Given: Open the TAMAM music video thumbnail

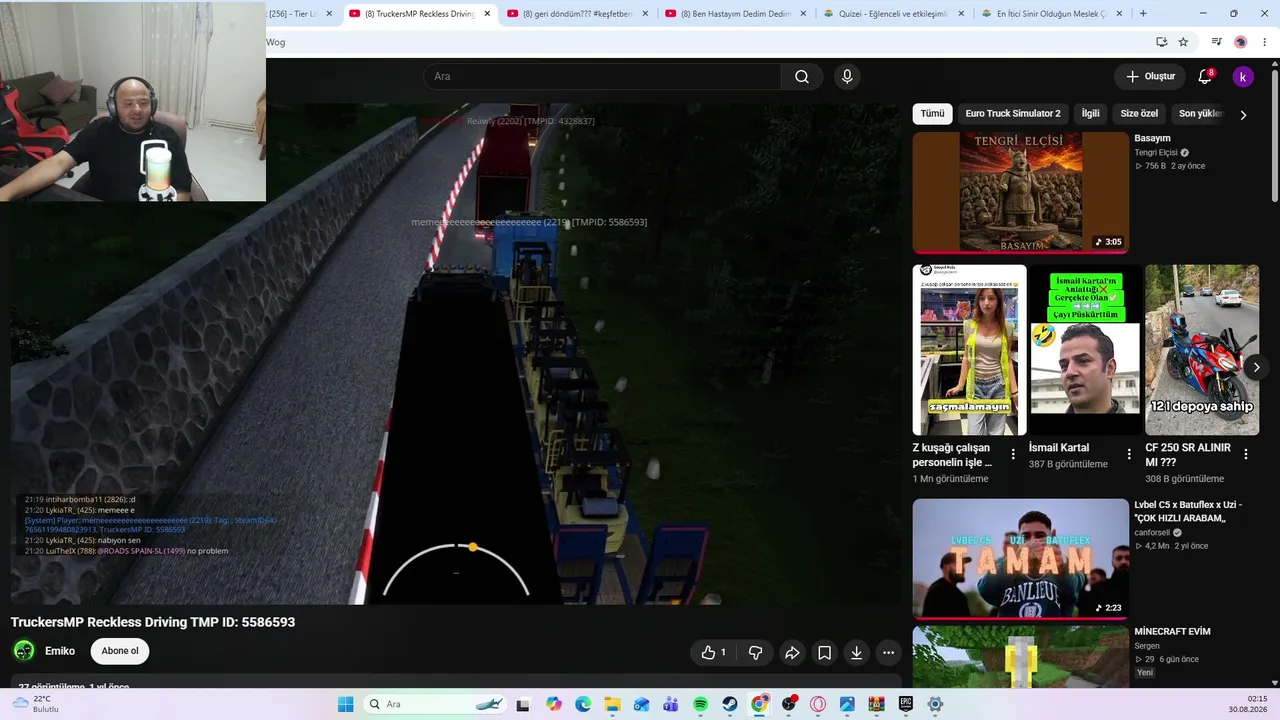Looking at the screenshot, I should (x=1020, y=558).
